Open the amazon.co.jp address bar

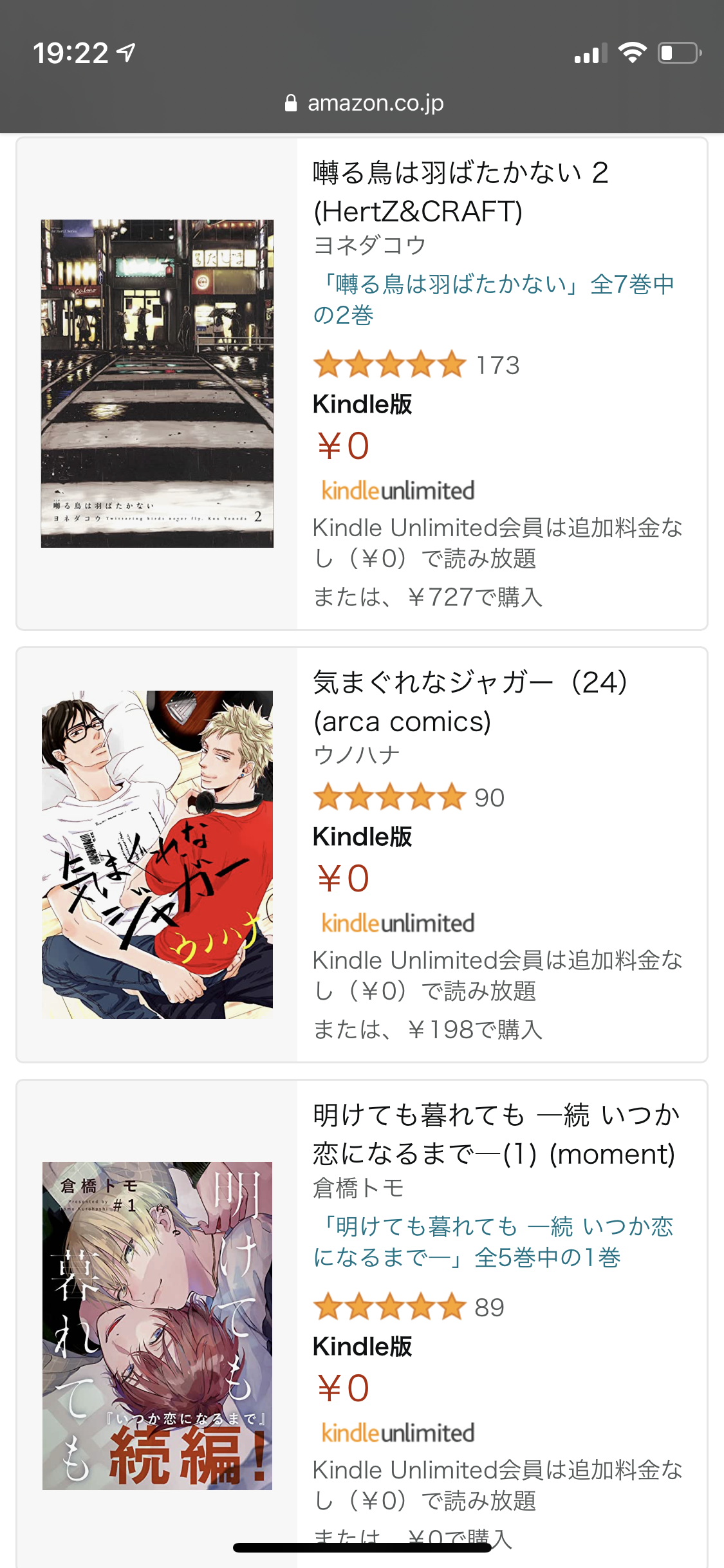[364, 103]
